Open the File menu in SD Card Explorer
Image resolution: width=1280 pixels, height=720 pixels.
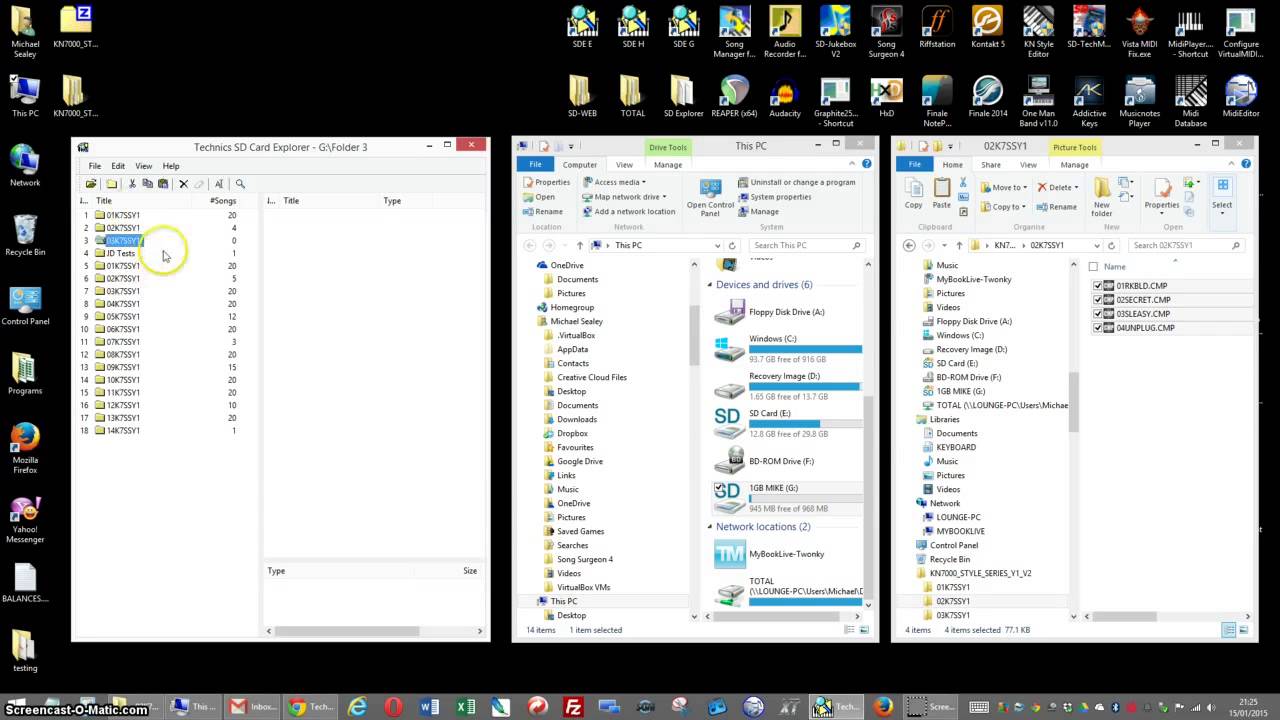[x=95, y=166]
